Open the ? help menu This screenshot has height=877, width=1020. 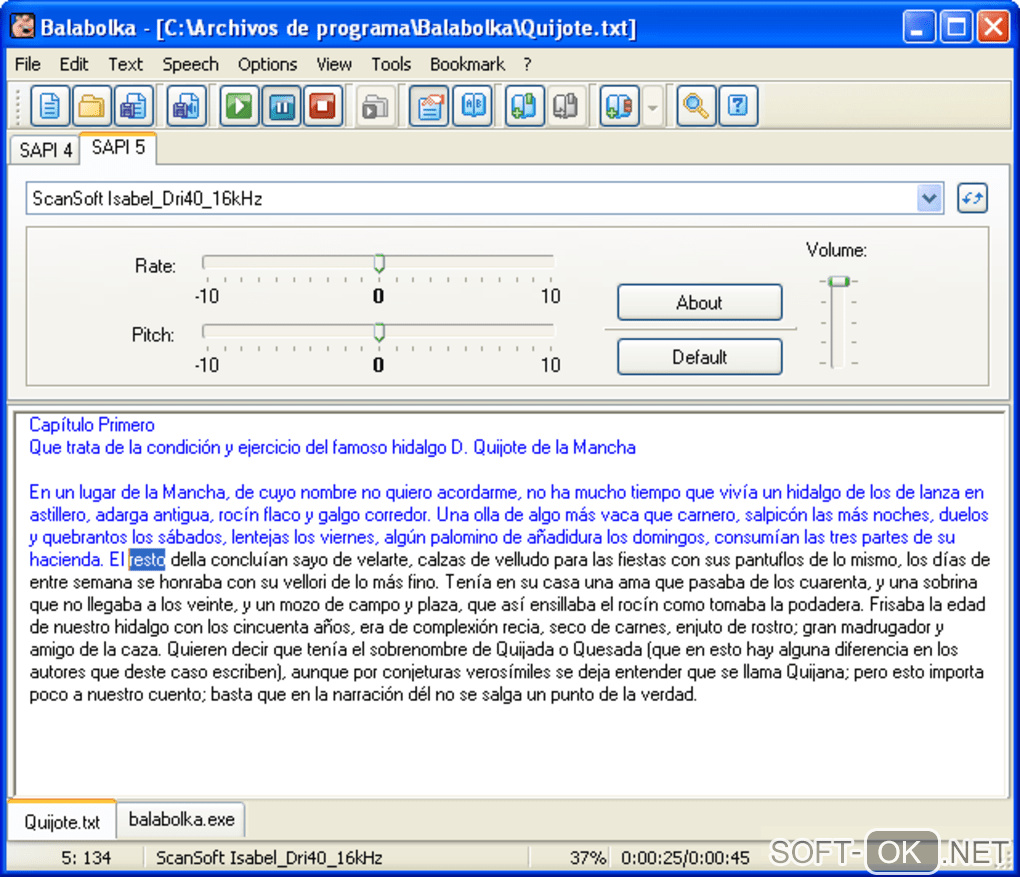(527, 64)
